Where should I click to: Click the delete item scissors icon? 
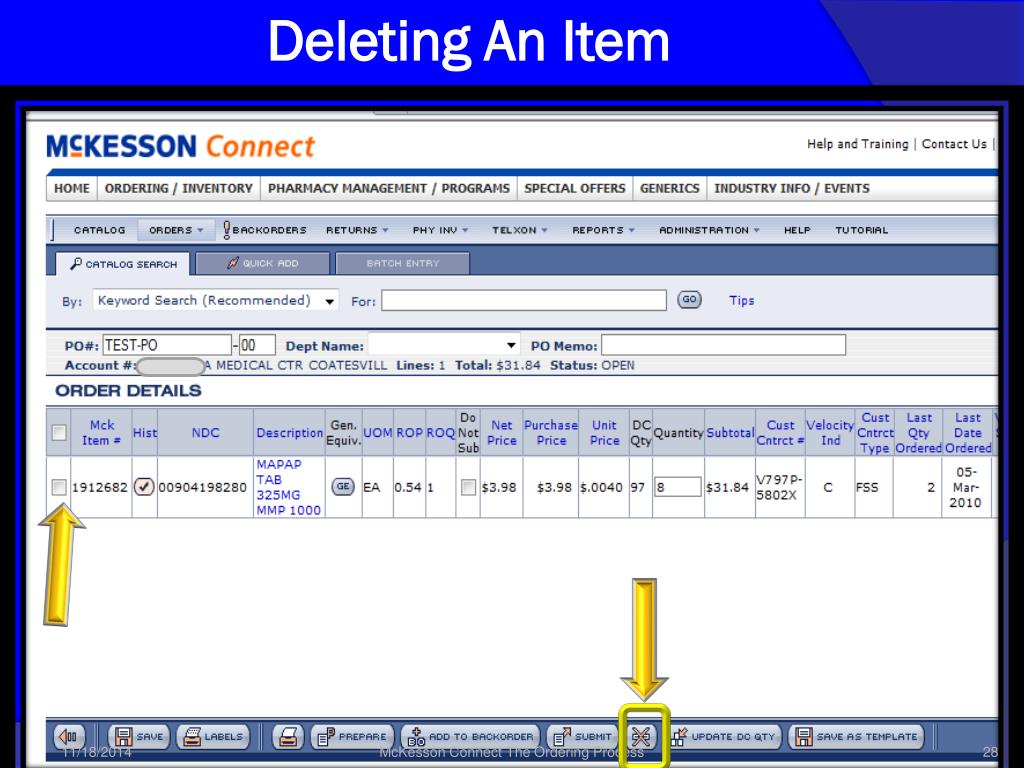(641, 737)
